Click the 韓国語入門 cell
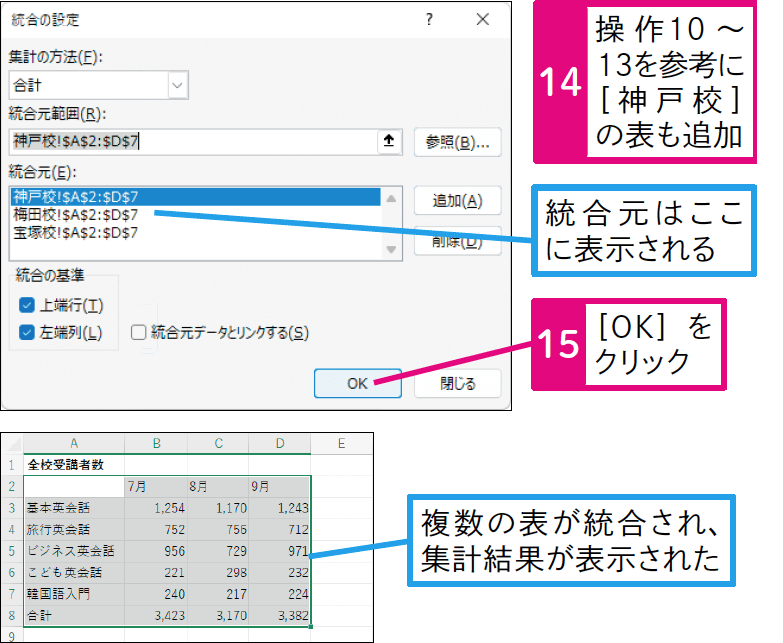783x643 pixels. [x=74, y=594]
